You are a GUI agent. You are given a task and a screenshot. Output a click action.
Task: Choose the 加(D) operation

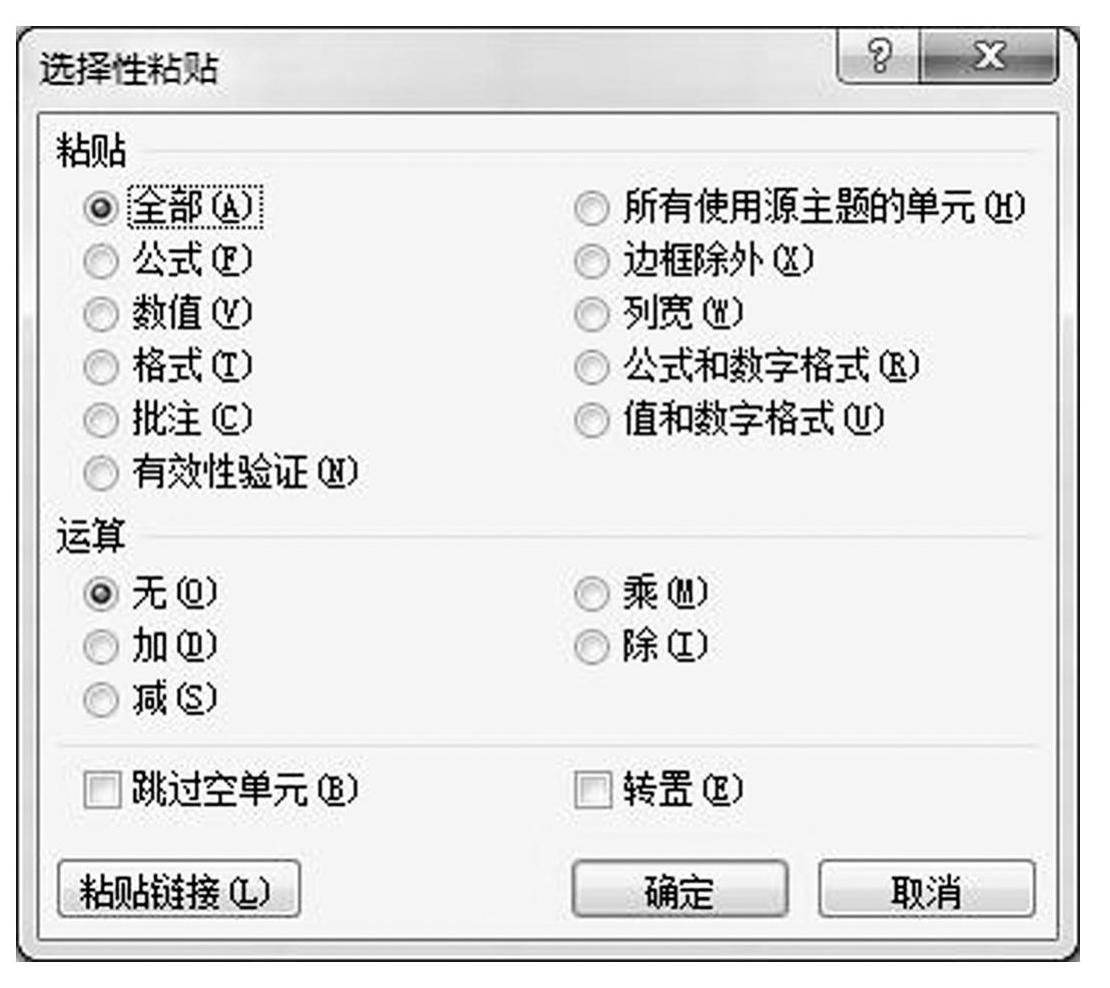98,646
